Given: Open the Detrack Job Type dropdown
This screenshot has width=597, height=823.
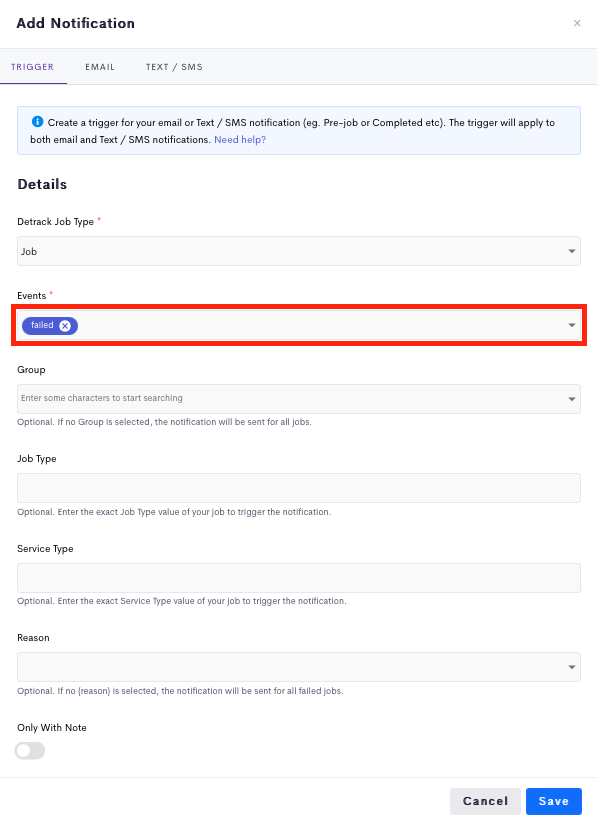Looking at the screenshot, I should pos(299,251).
